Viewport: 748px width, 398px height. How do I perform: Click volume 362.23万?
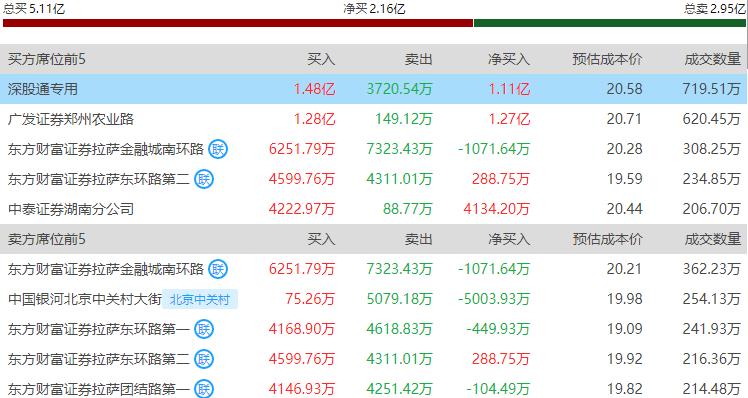[711, 269]
